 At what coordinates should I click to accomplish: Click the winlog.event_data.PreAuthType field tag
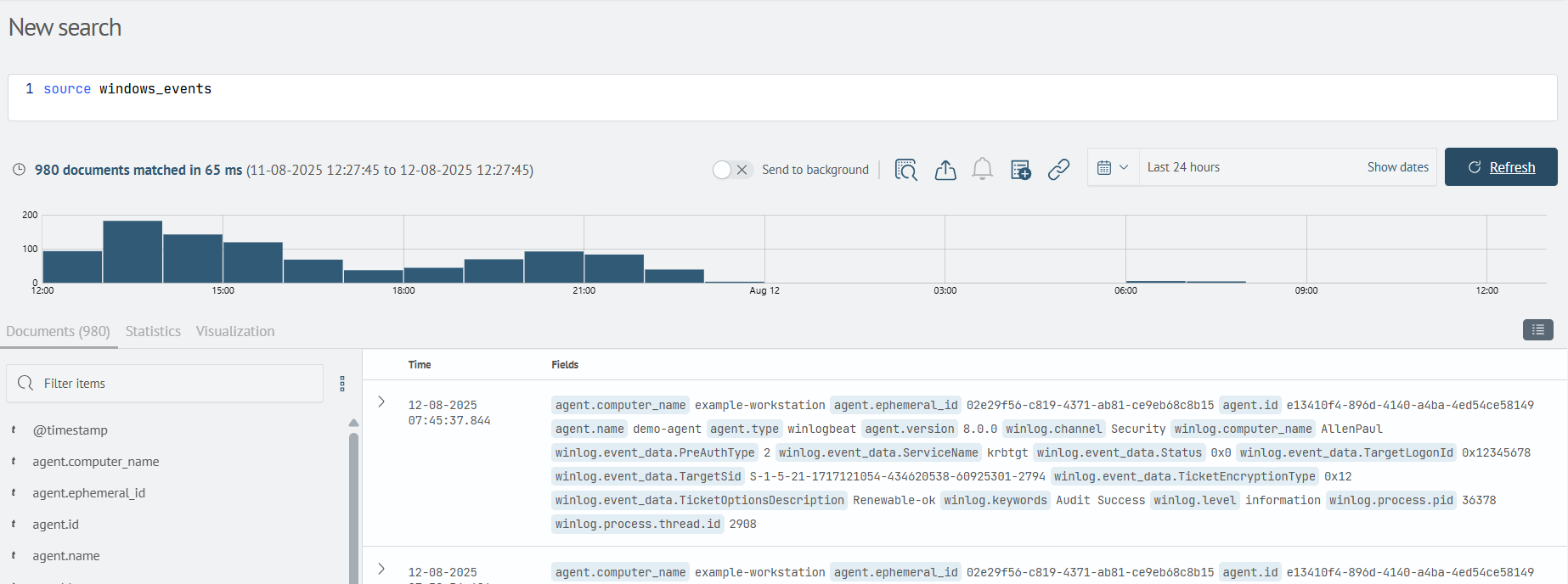tap(655, 452)
